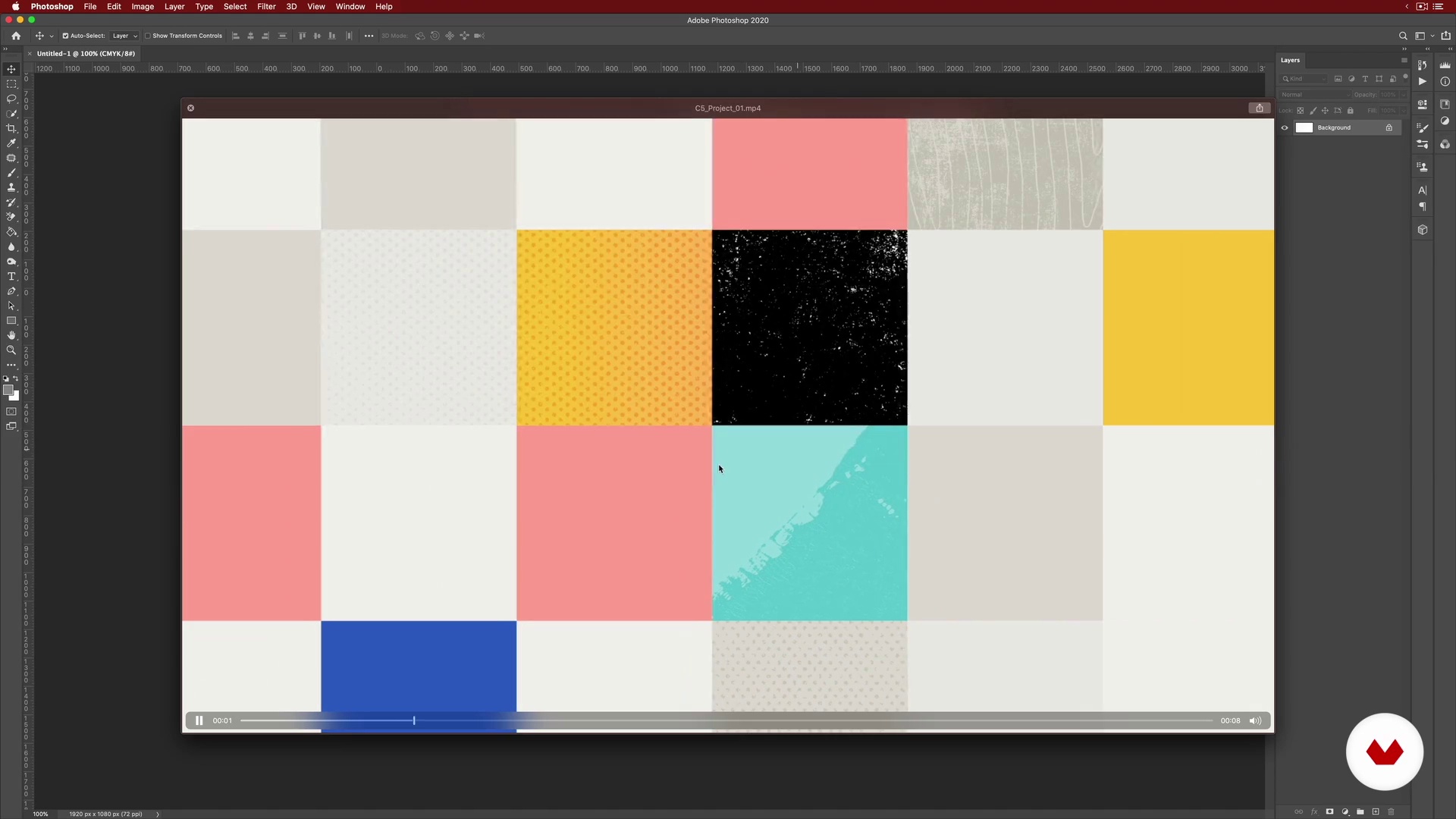Open the Histogram panel icon

pos(1445,66)
